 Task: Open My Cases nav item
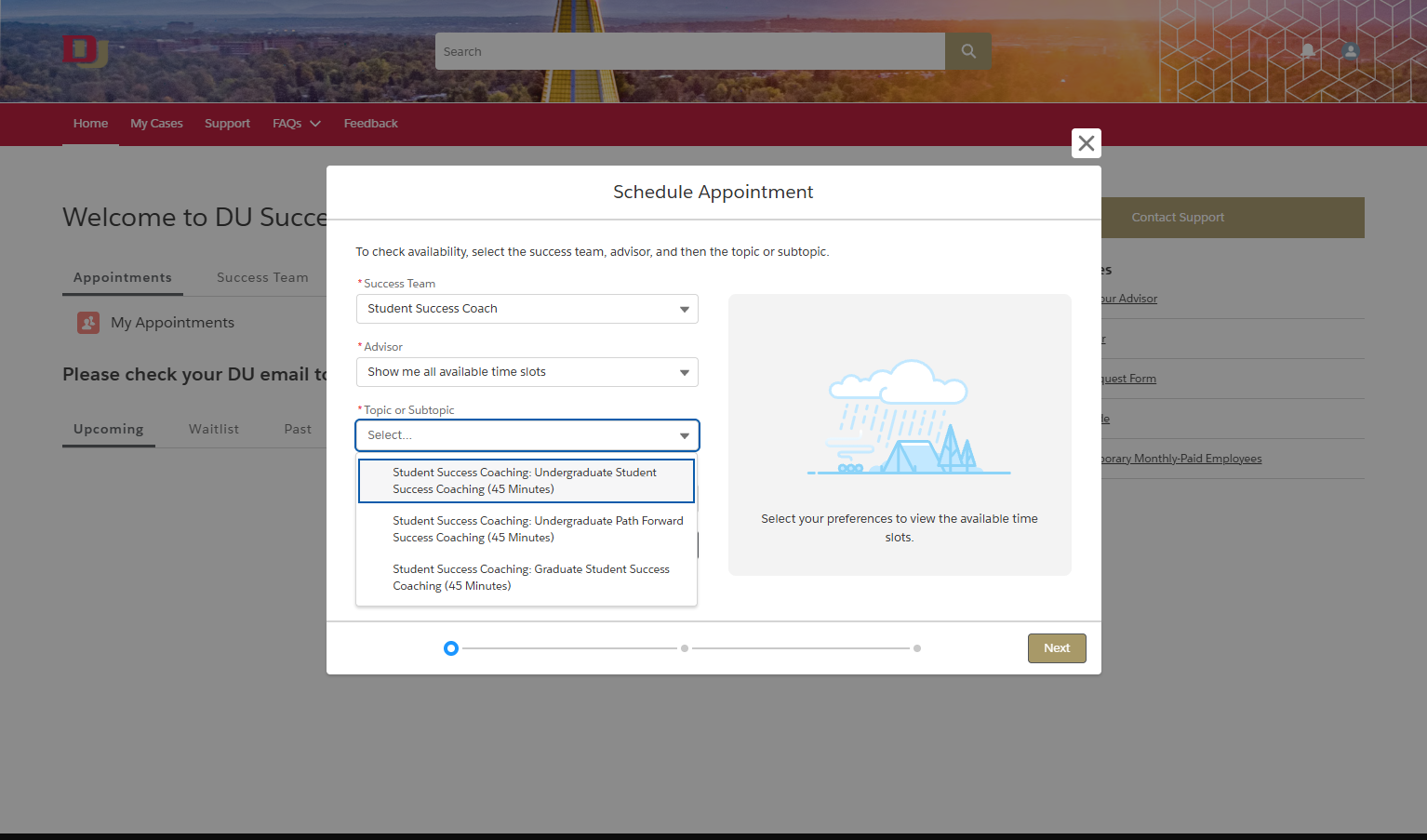(156, 124)
